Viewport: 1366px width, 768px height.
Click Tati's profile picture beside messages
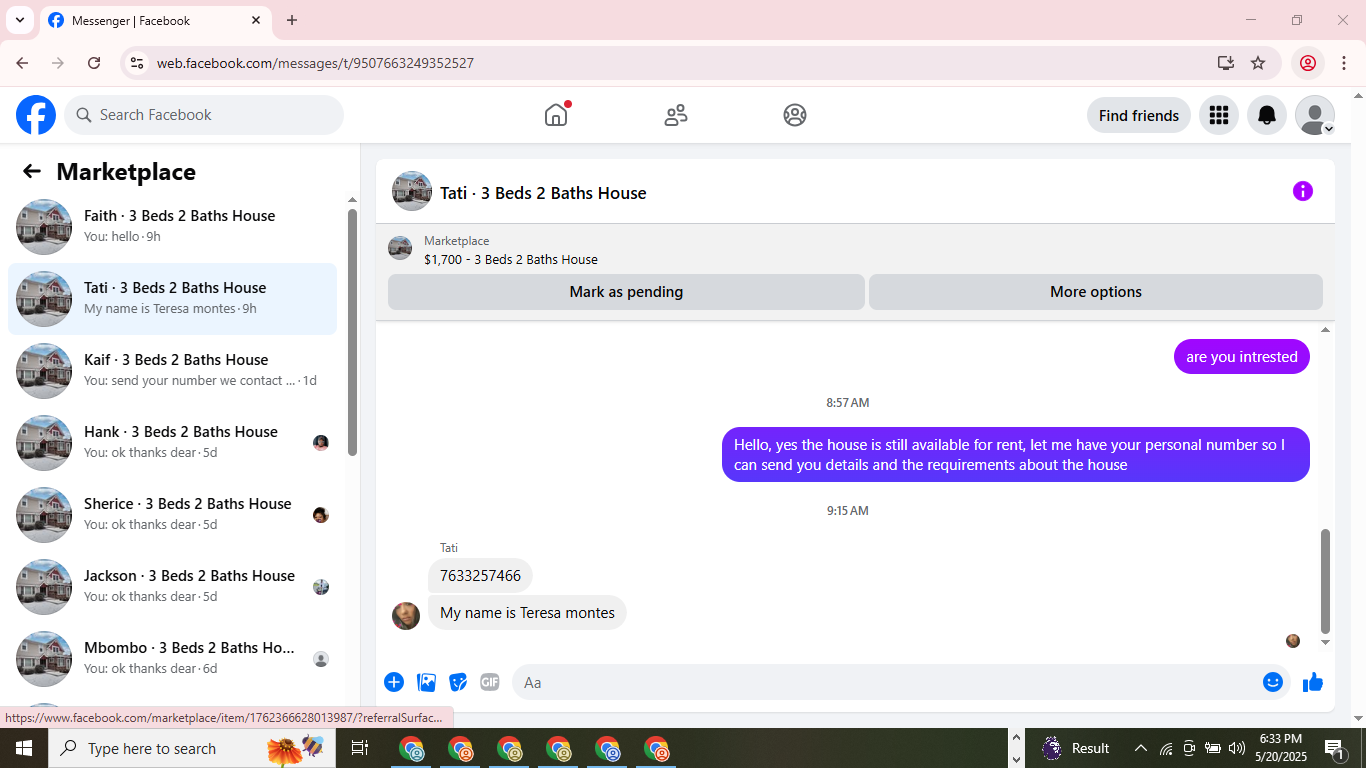[x=406, y=616]
